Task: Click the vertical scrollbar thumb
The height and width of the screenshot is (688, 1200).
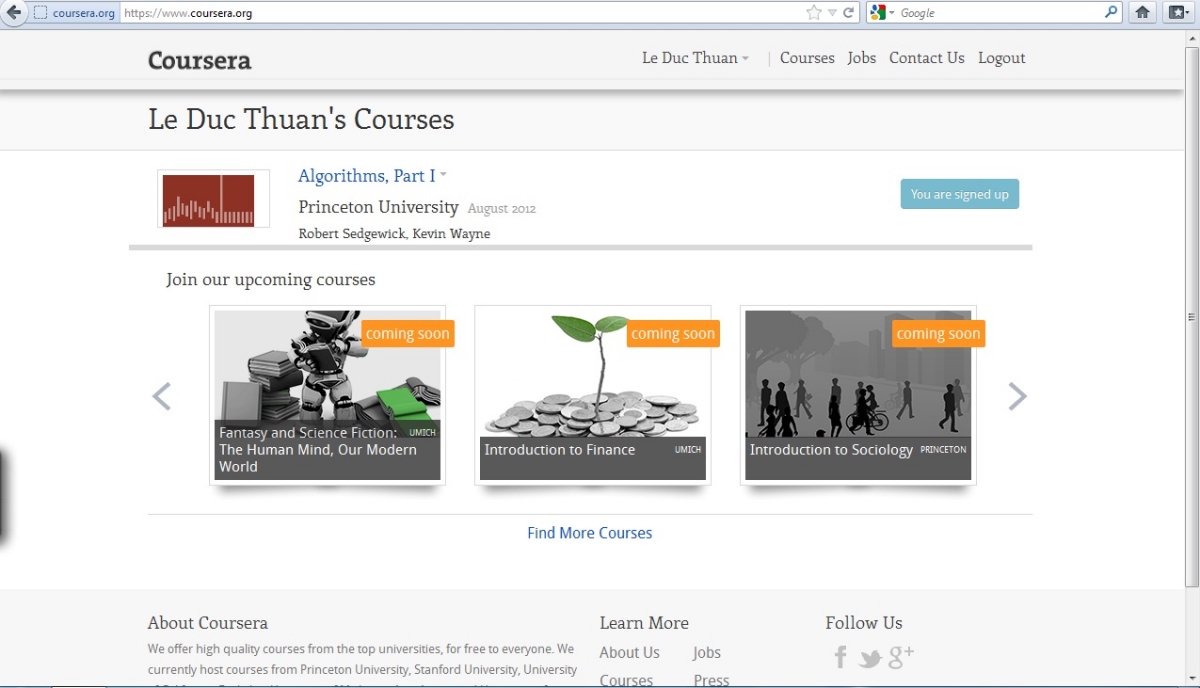Action: 1191,316
